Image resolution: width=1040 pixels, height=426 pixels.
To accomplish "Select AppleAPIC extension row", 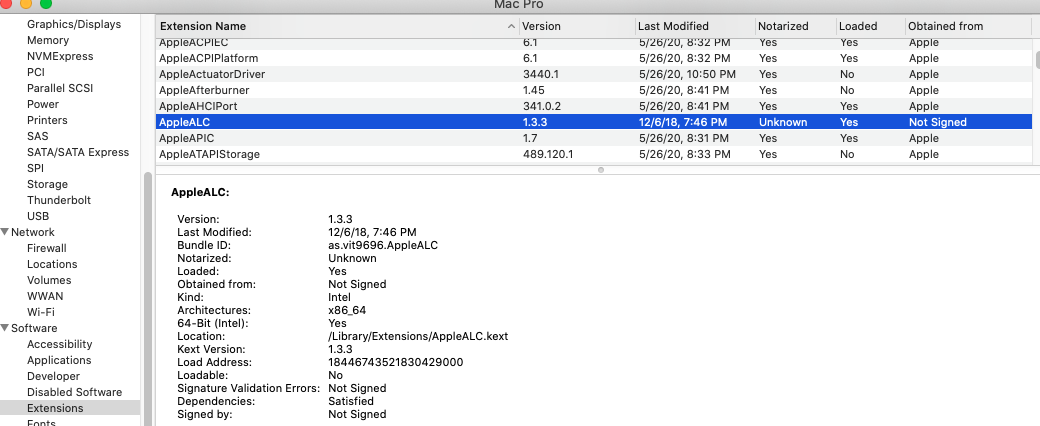I will (x=594, y=138).
